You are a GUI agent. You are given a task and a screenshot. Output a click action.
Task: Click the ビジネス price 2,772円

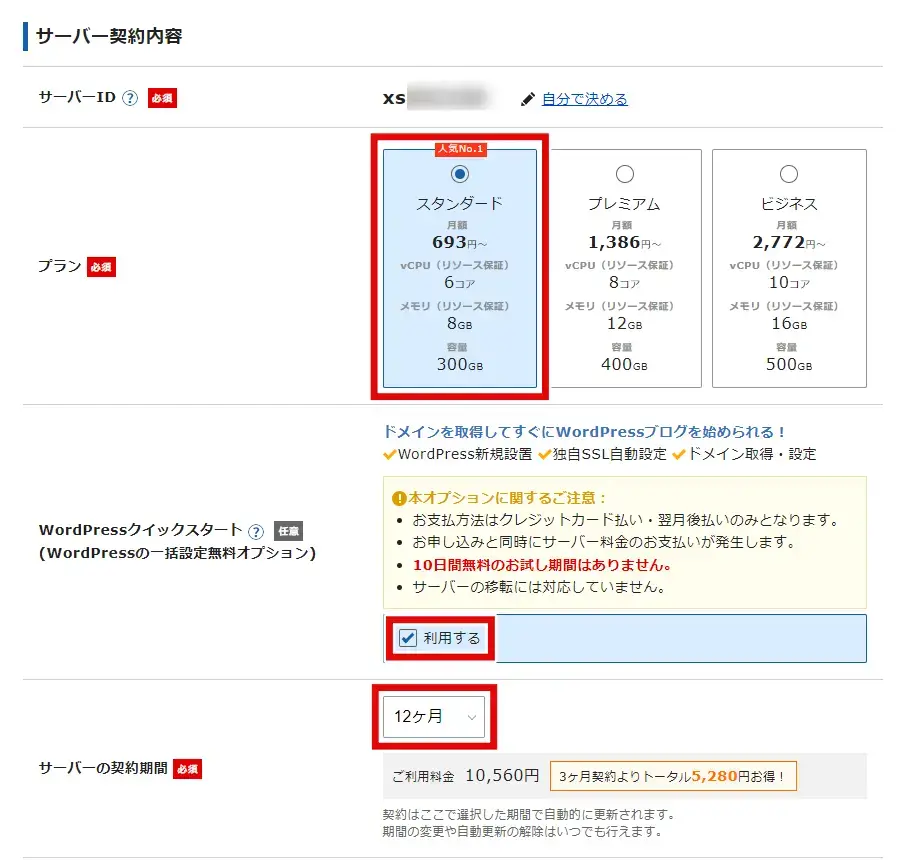pos(789,242)
